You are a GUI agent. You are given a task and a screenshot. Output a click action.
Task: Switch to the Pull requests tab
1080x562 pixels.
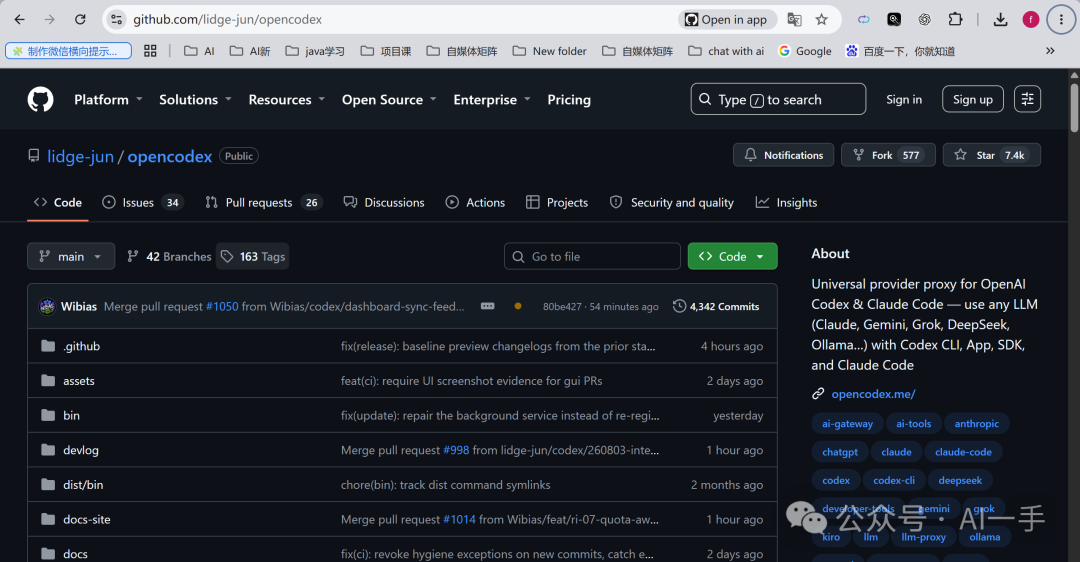tap(263, 202)
